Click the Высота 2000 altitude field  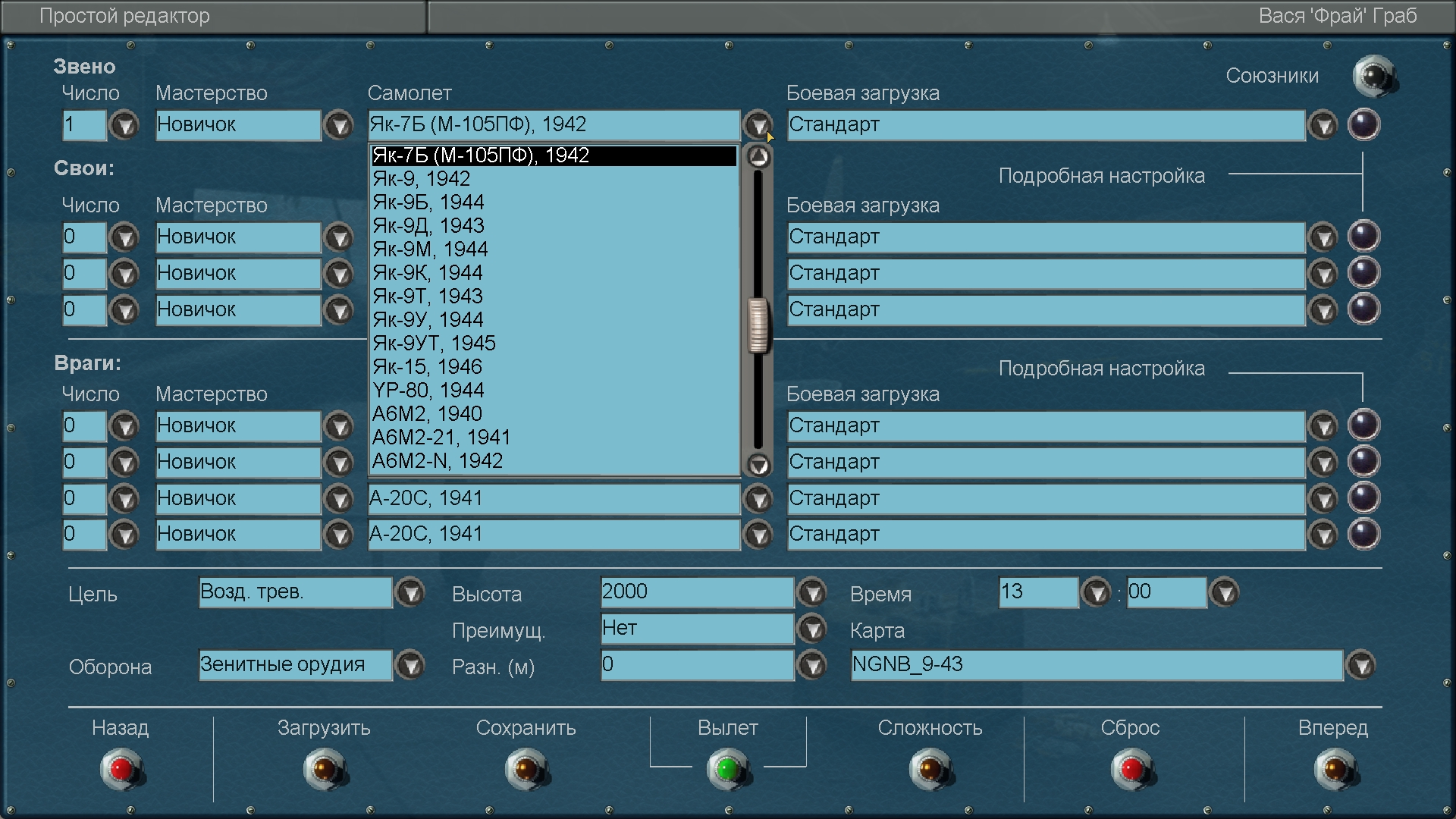(x=696, y=592)
